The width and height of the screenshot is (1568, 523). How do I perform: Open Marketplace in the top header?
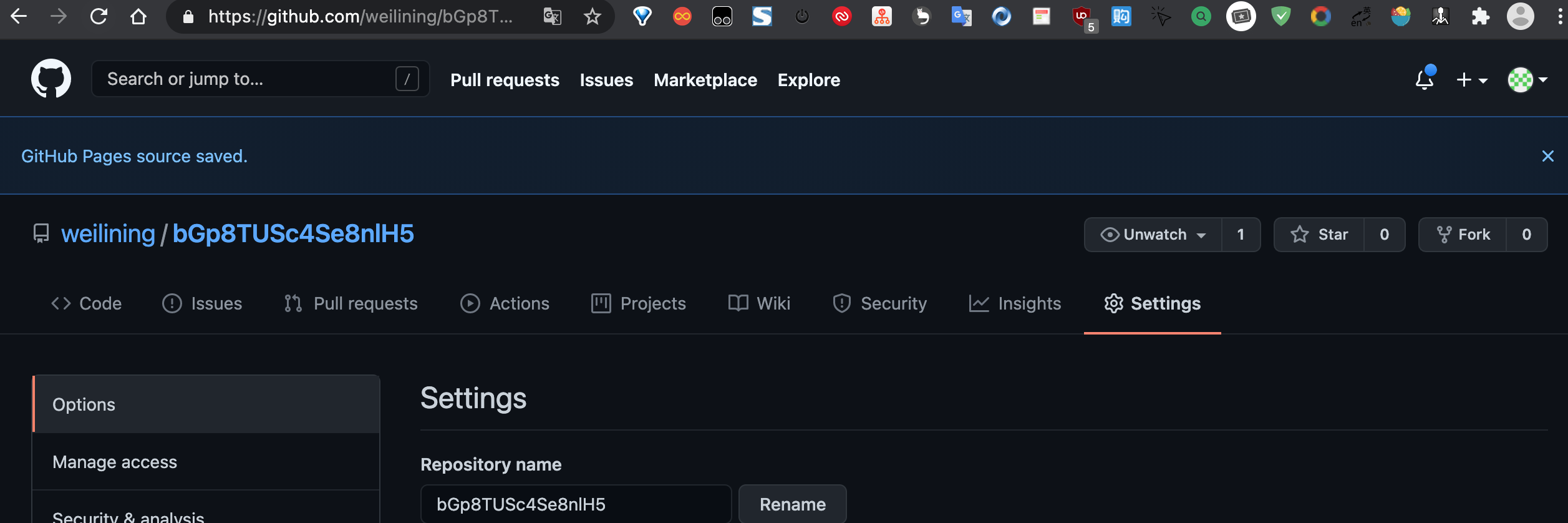click(x=705, y=80)
